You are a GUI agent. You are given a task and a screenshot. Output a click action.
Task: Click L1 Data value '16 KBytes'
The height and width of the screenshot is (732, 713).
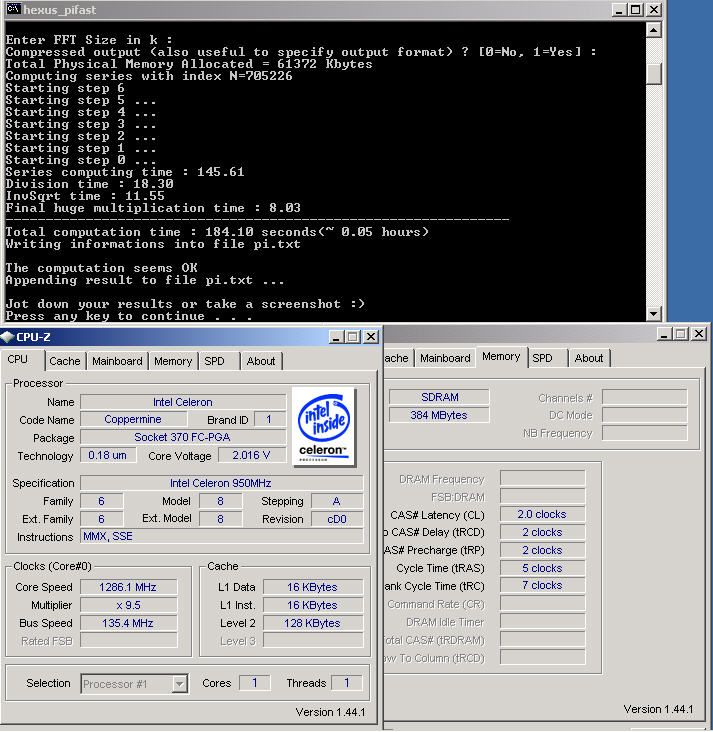[312, 587]
